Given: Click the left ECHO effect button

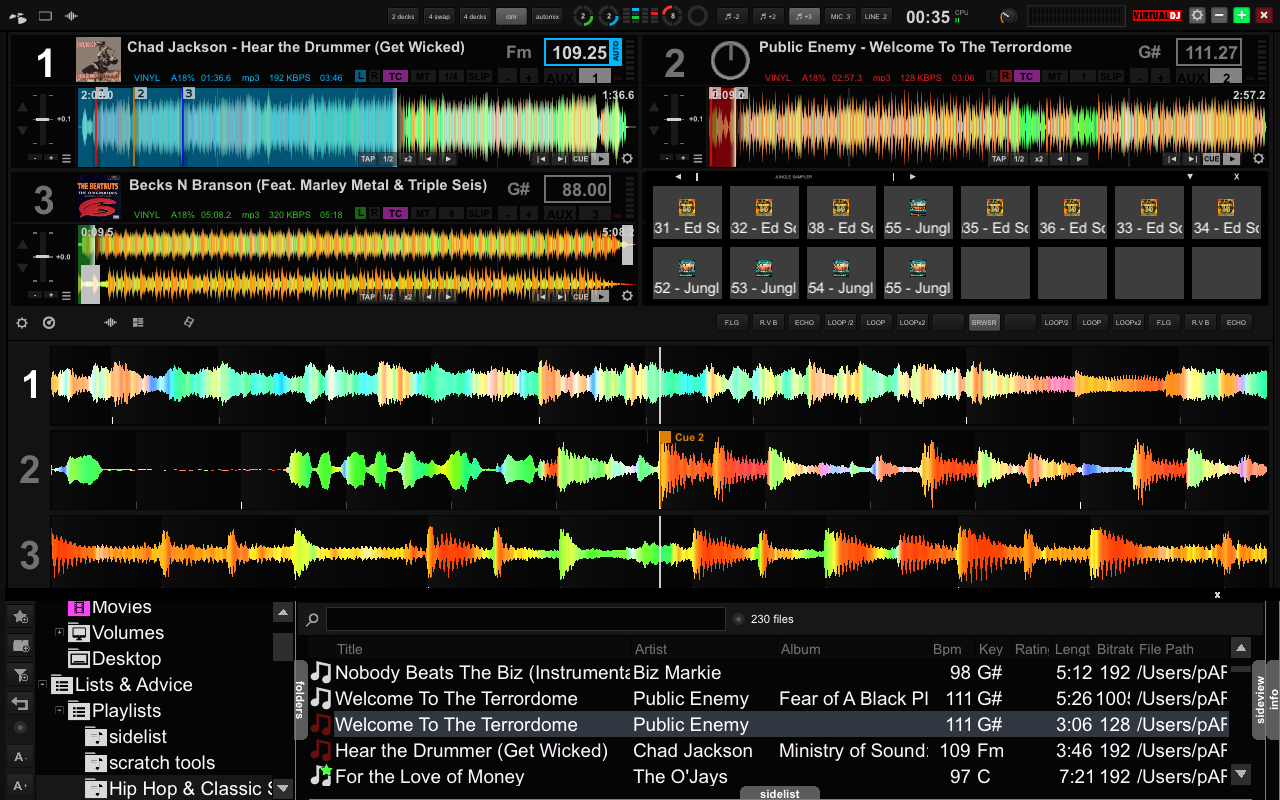Looking at the screenshot, I should click(804, 322).
